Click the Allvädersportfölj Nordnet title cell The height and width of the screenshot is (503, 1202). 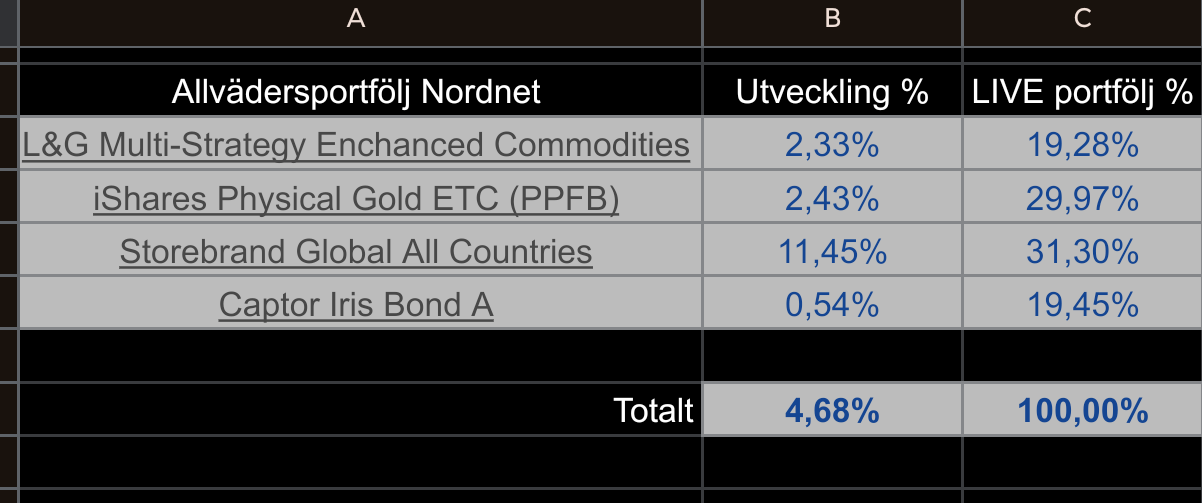355,93
